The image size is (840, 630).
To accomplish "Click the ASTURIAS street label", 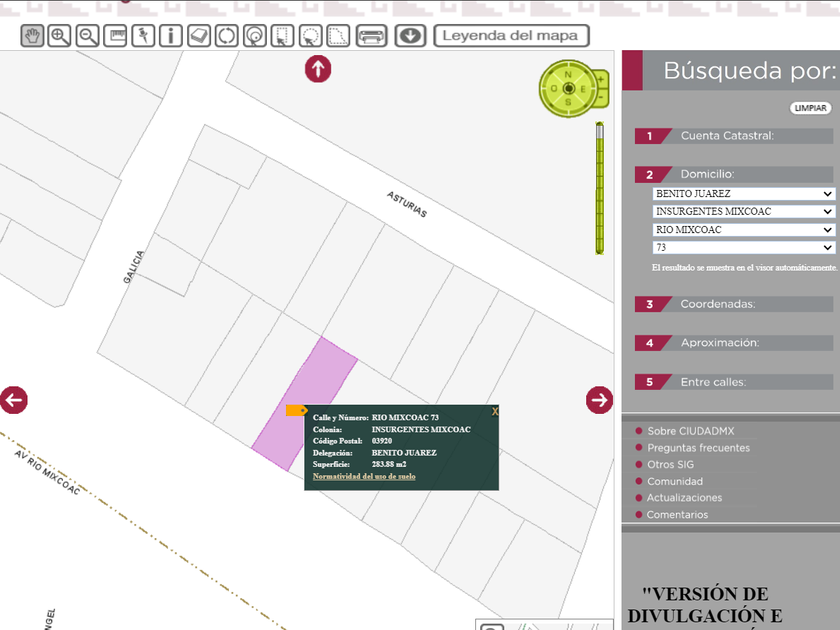I will pos(407,204).
